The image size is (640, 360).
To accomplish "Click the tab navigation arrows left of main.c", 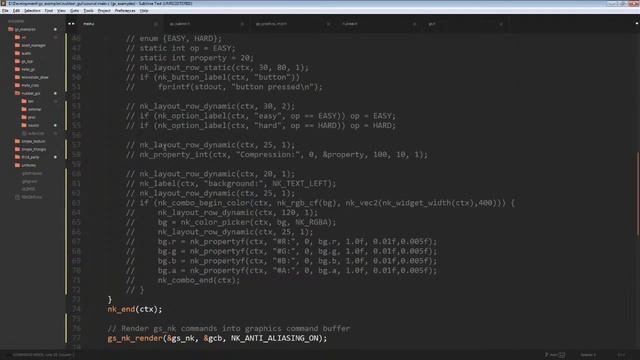I will point(71,24).
